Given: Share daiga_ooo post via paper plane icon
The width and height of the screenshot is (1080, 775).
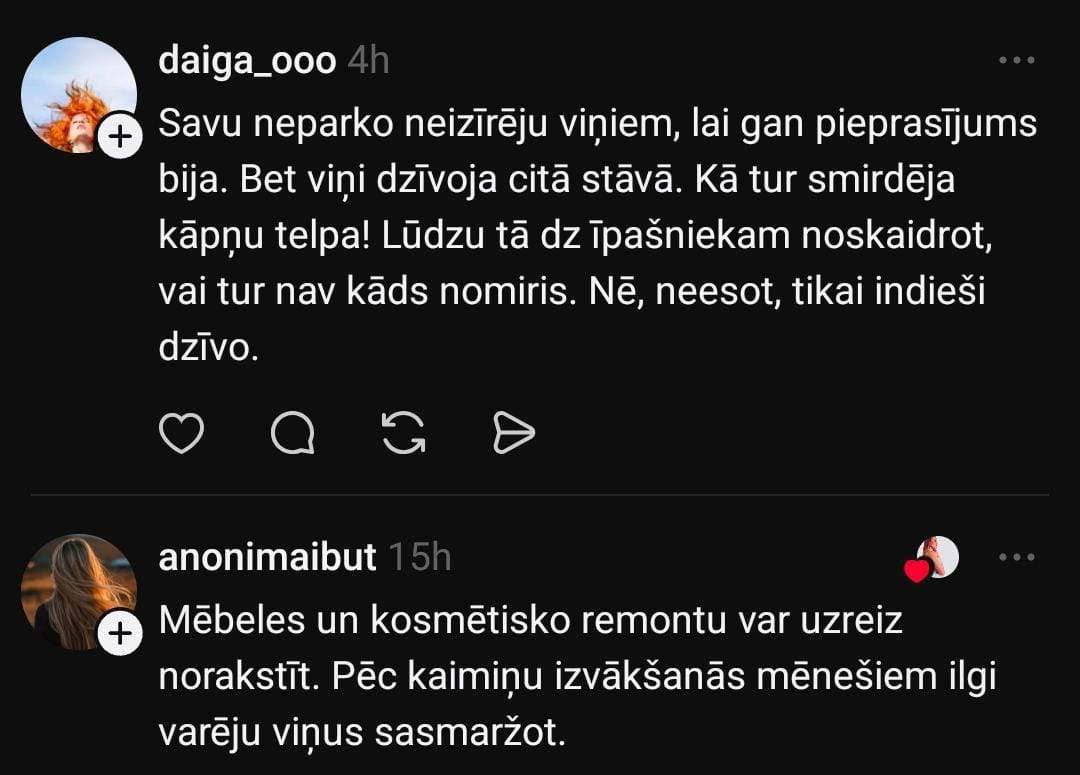Looking at the screenshot, I should tap(515, 432).
